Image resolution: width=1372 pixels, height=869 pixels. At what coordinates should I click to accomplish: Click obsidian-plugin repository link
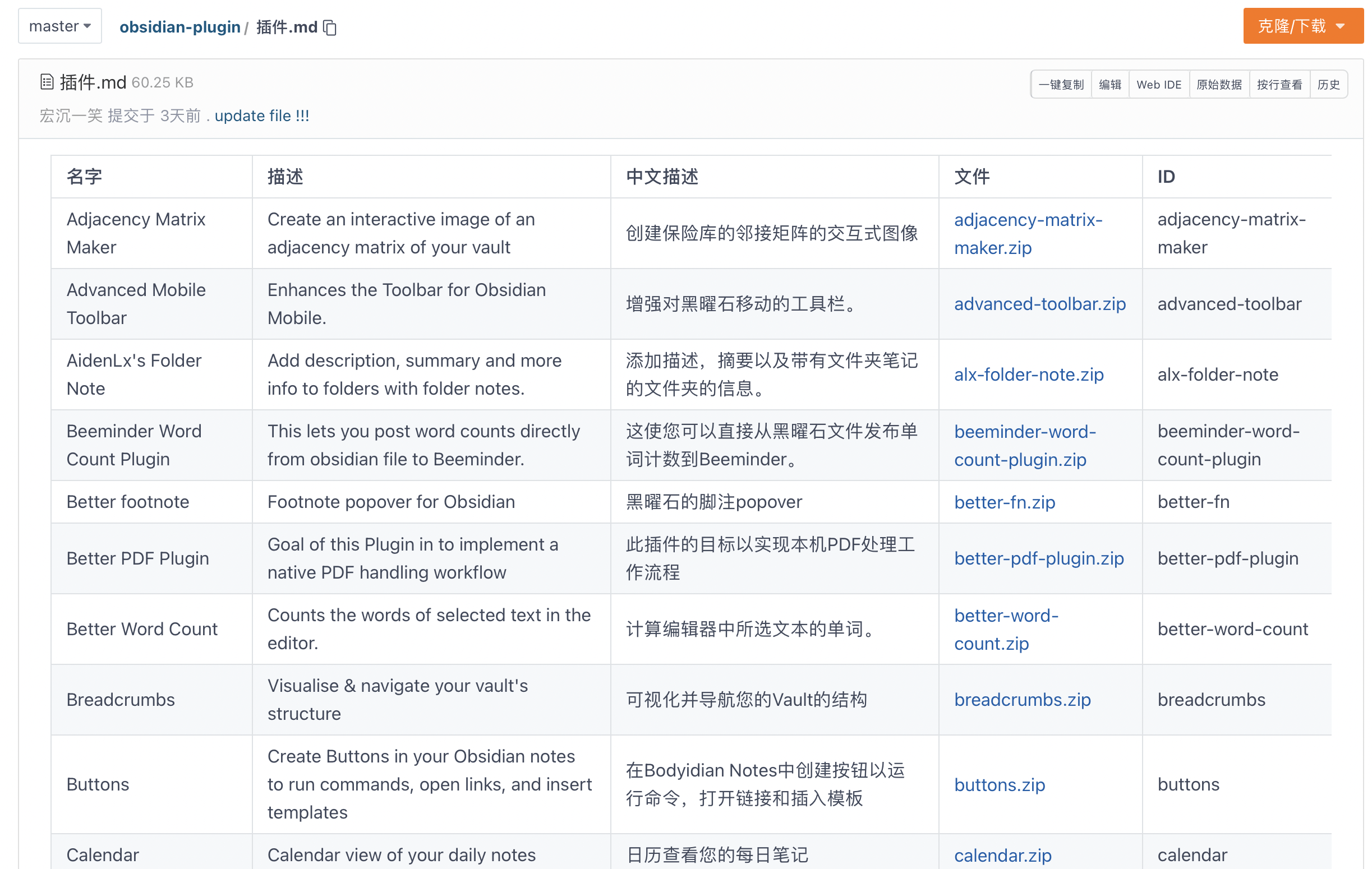click(x=181, y=27)
